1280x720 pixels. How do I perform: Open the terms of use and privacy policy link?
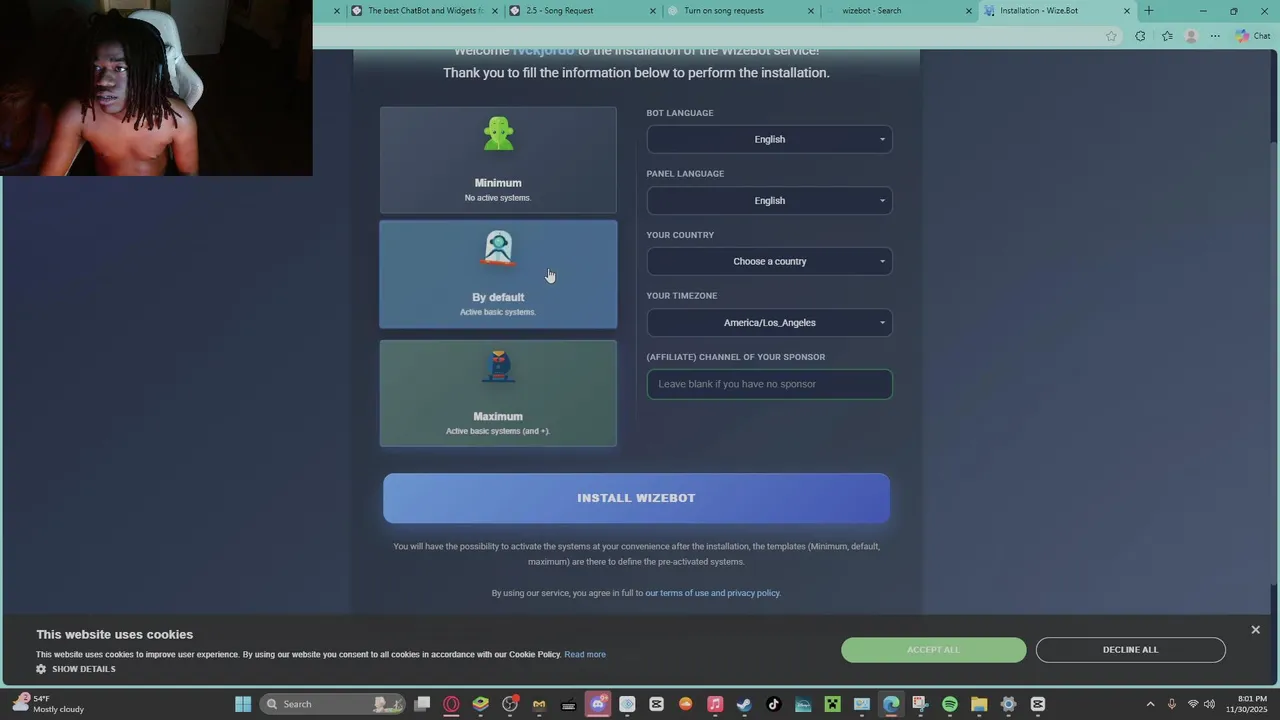click(712, 593)
